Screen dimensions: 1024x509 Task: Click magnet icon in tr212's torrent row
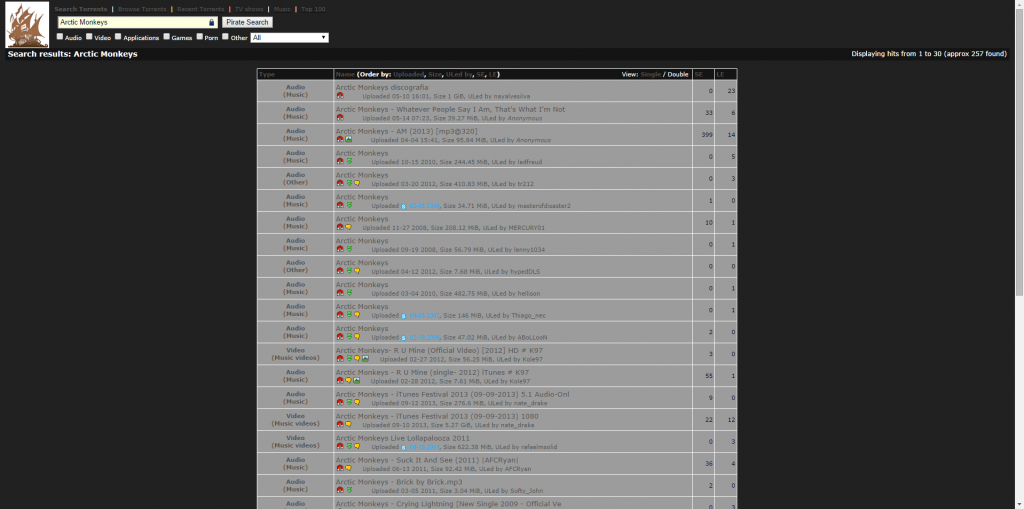click(340, 183)
